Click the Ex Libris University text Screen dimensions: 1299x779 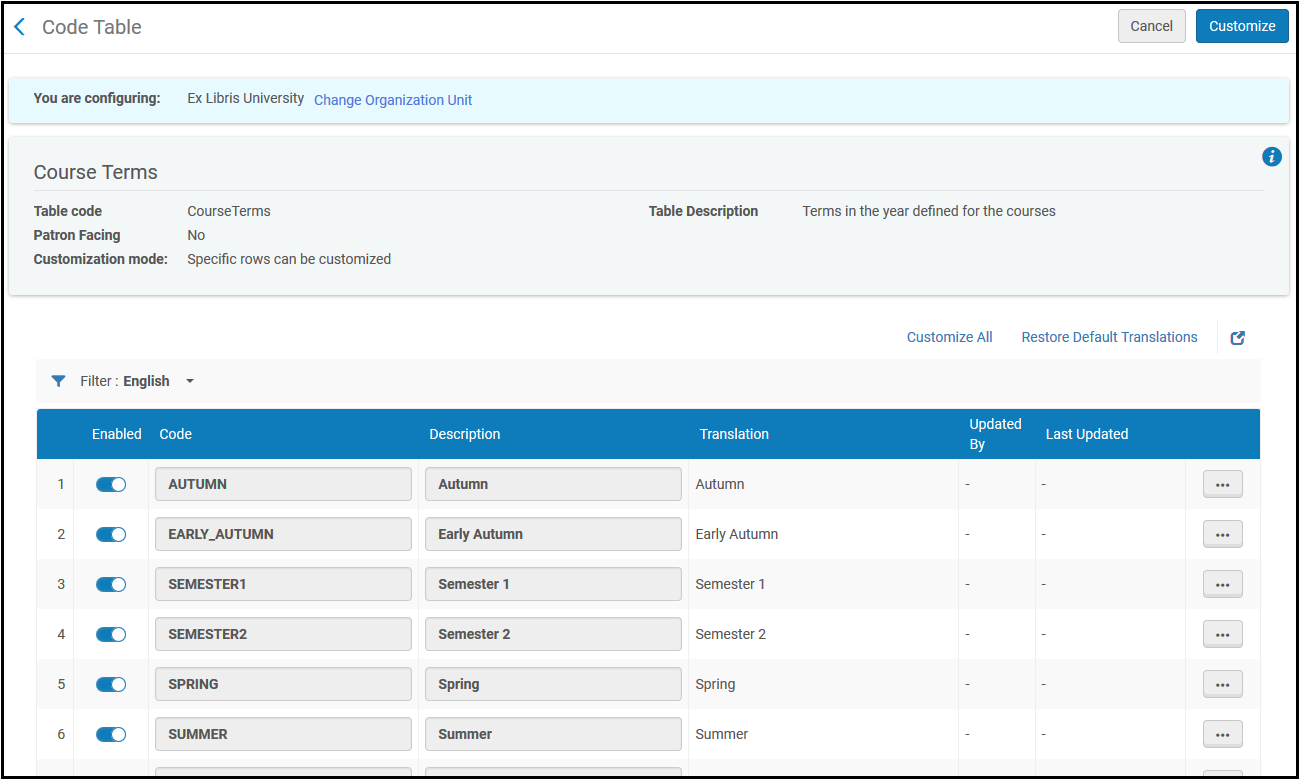[x=246, y=98]
